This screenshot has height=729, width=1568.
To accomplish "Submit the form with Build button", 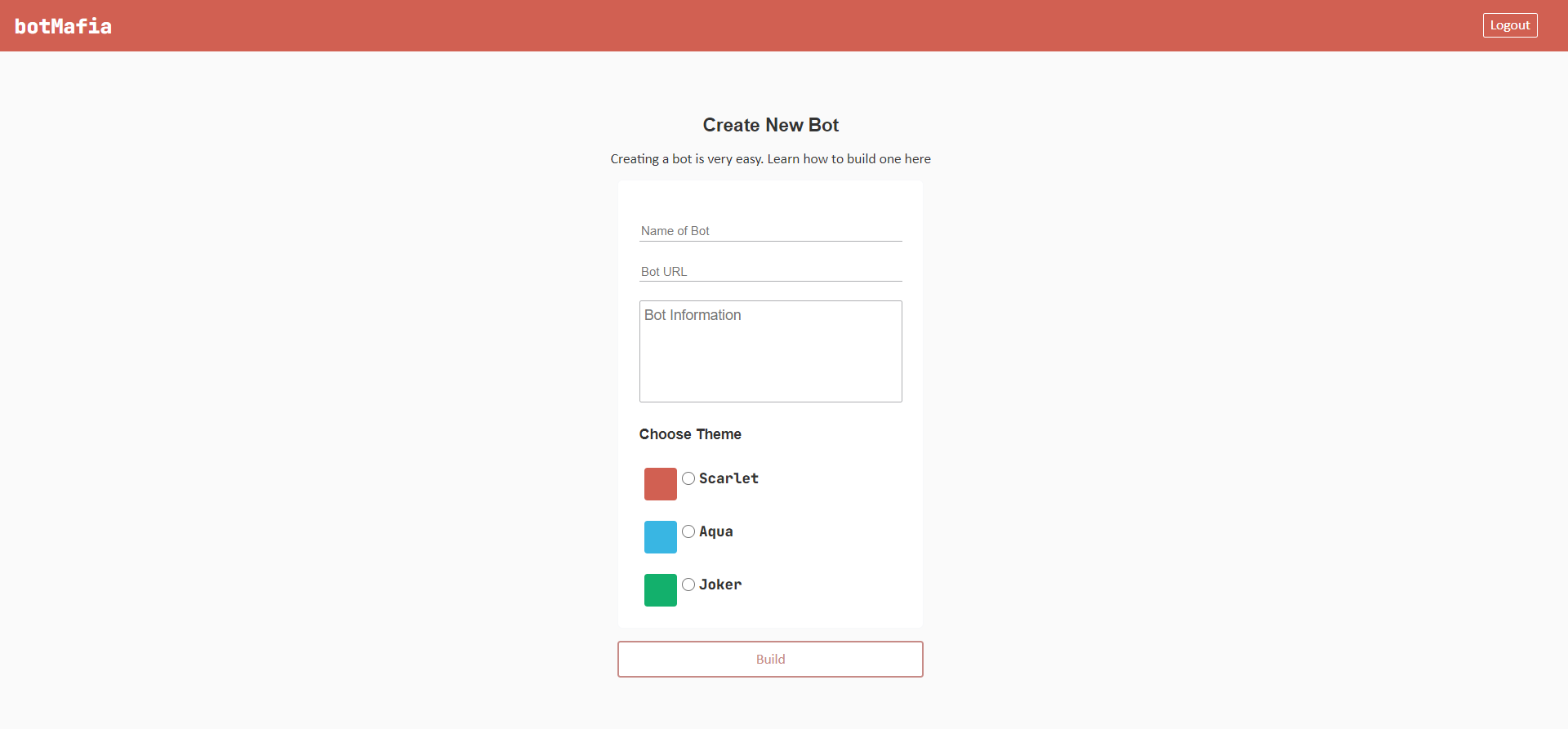I will pyautogui.click(x=770, y=659).
